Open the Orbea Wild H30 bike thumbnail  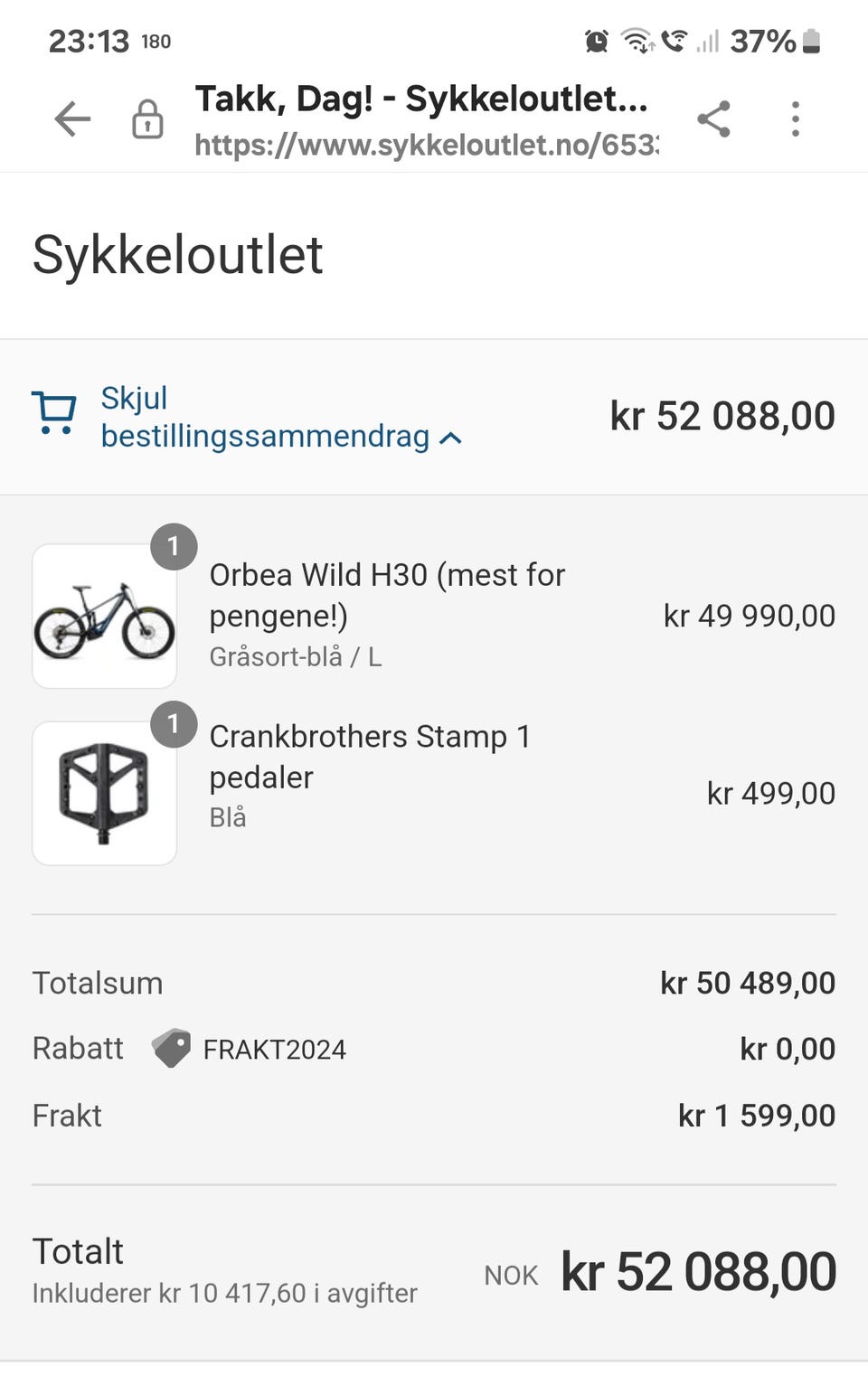(x=104, y=617)
